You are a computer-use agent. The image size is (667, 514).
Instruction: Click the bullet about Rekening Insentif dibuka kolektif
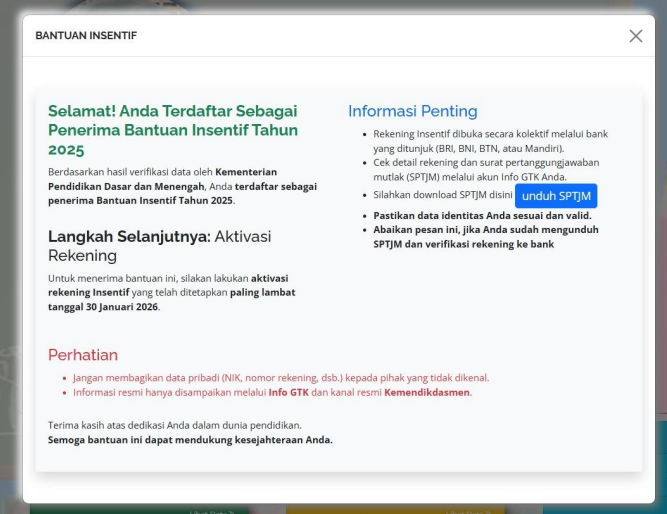(x=490, y=140)
